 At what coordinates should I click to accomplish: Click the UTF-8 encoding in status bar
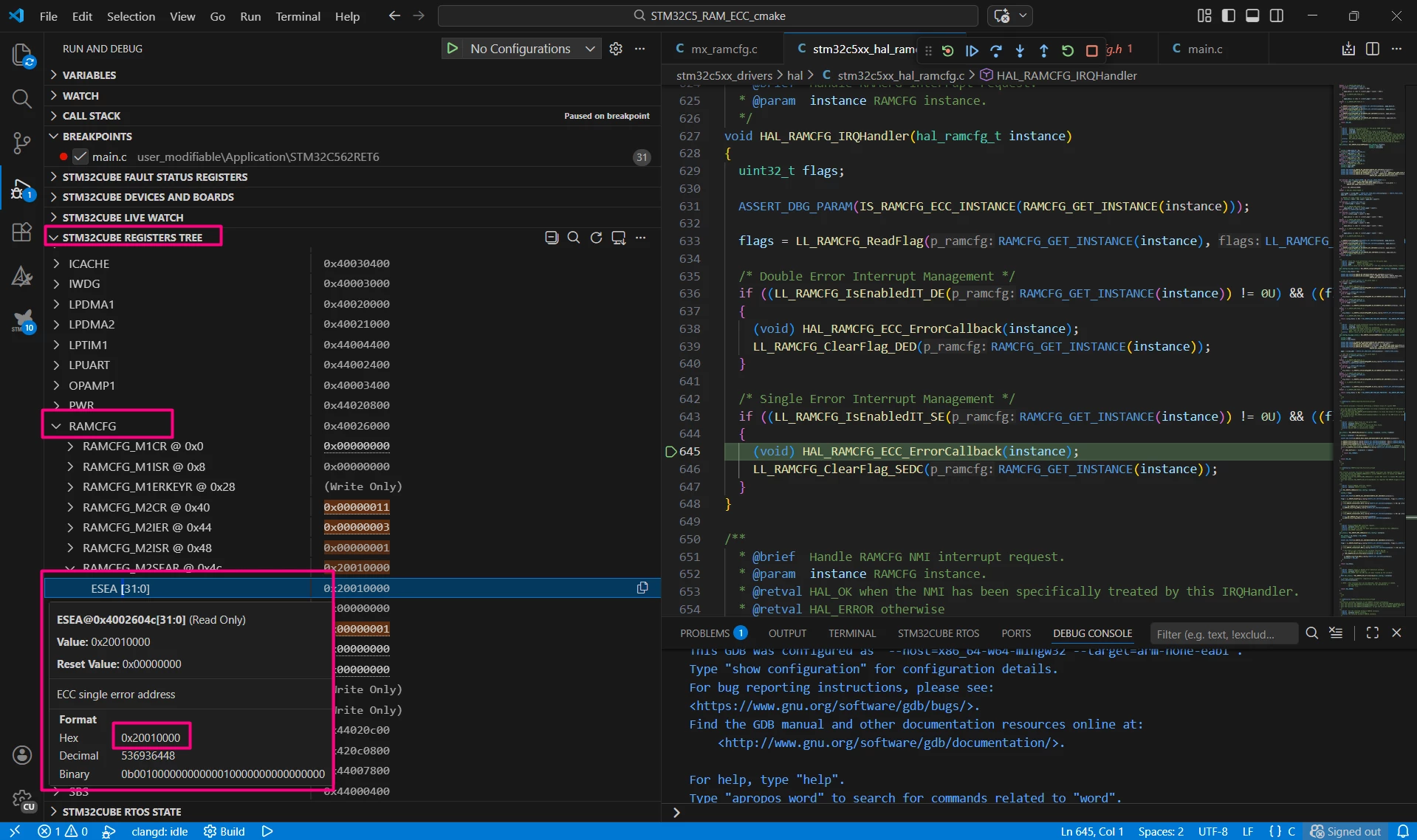pyautogui.click(x=1212, y=832)
